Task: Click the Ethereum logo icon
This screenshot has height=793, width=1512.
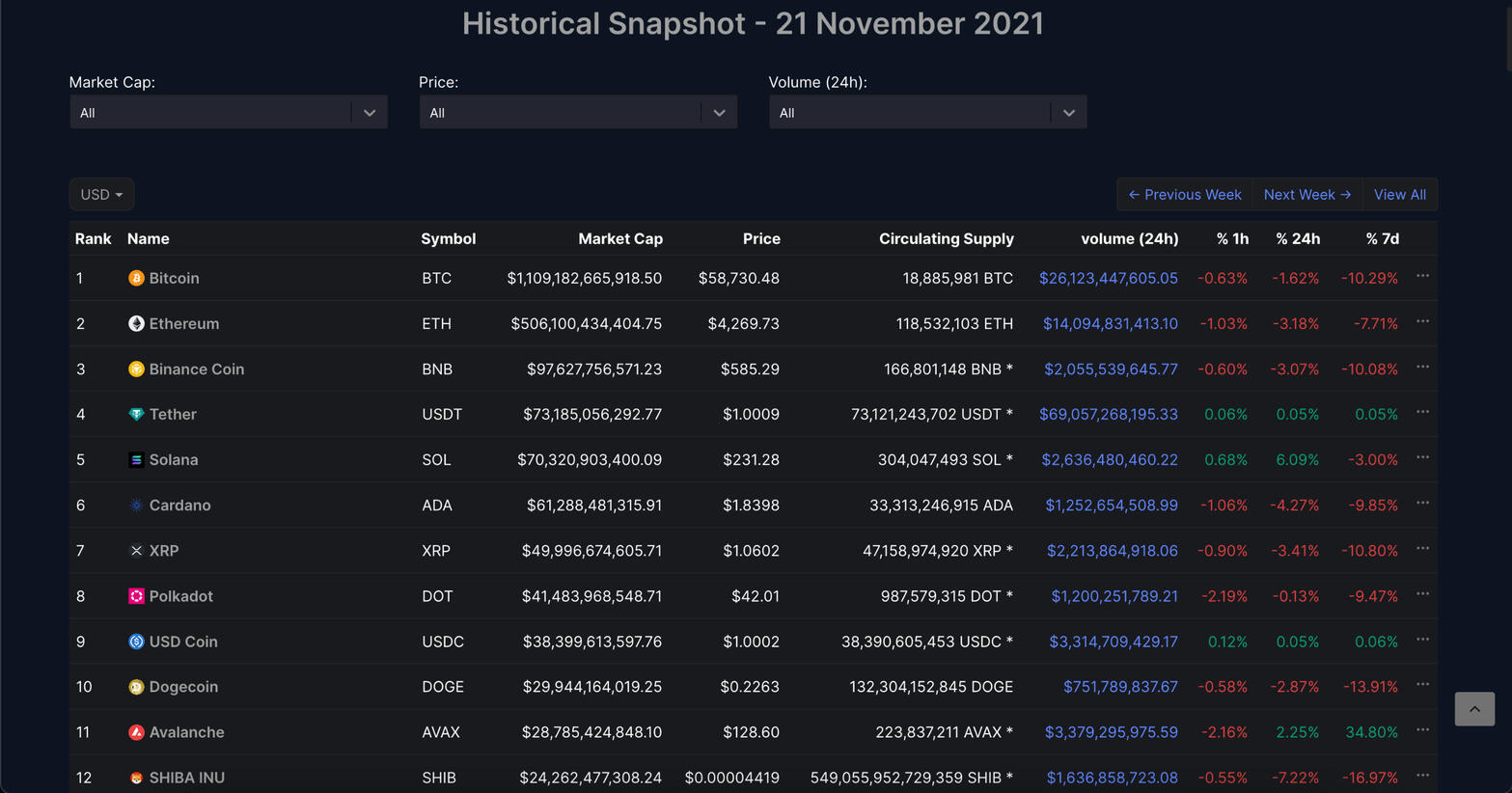Action: pos(136,323)
